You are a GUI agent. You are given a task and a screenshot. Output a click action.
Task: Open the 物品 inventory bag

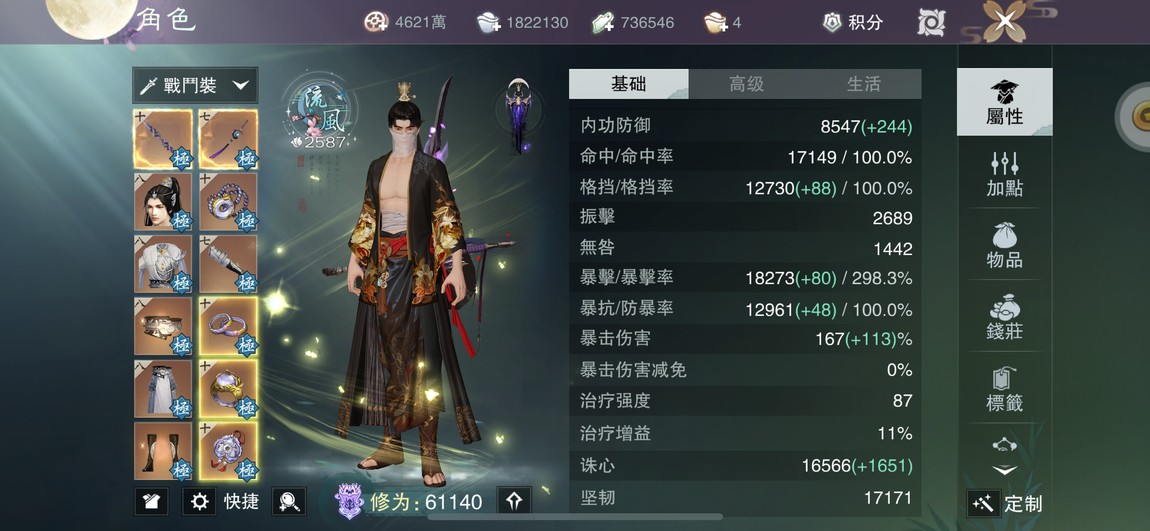click(1004, 246)
